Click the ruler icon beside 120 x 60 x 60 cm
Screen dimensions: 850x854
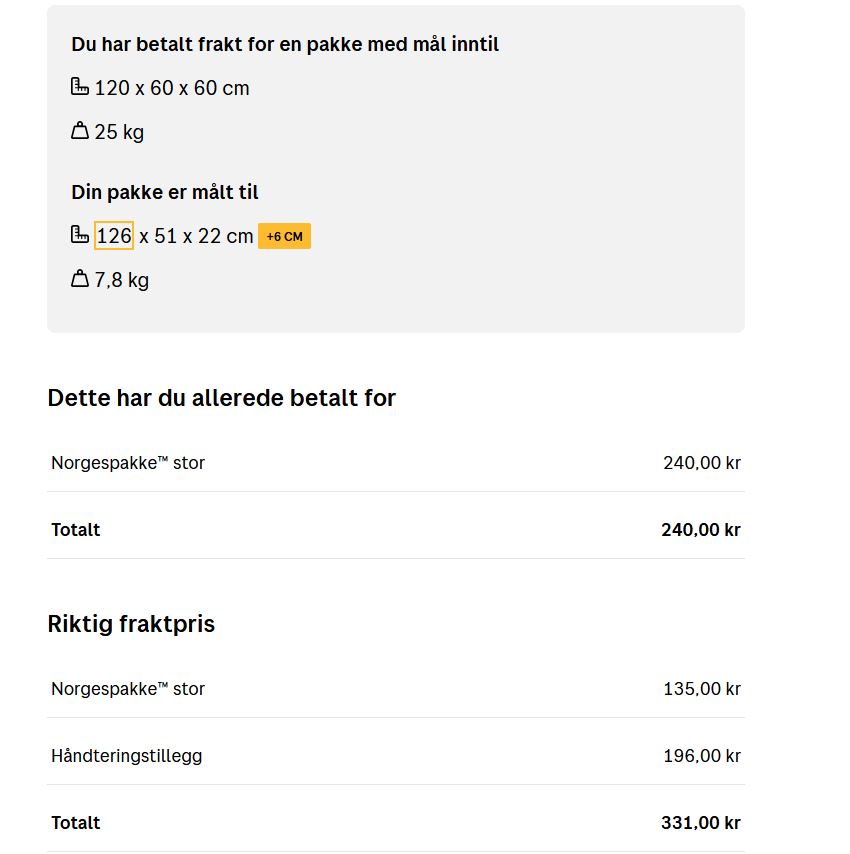click(x=80, y=87)
